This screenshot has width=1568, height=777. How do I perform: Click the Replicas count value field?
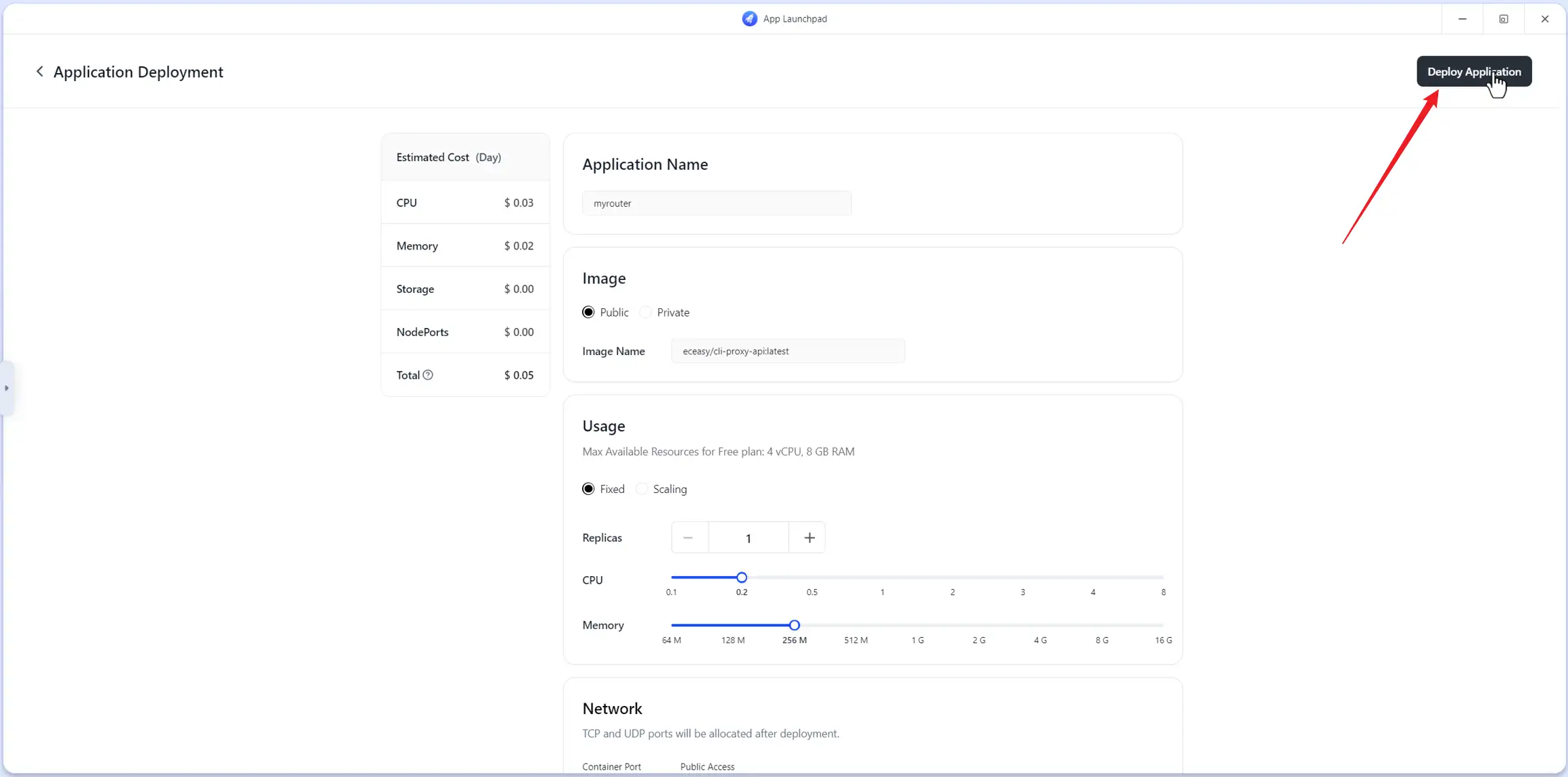point(748,537)
